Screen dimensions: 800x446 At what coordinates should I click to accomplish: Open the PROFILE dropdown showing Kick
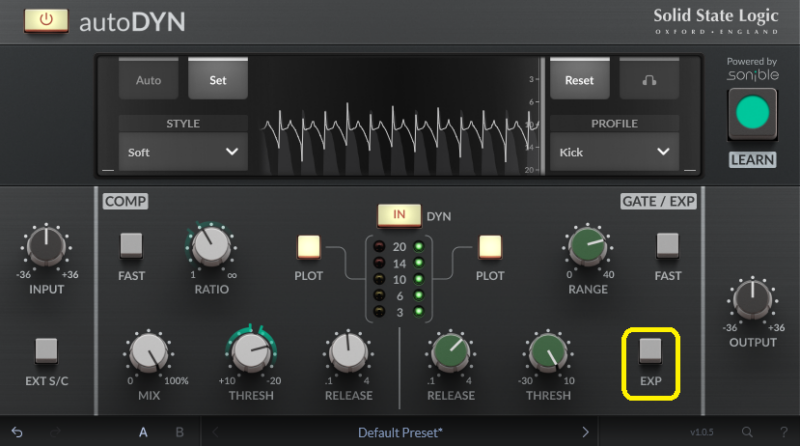(613, 152)
